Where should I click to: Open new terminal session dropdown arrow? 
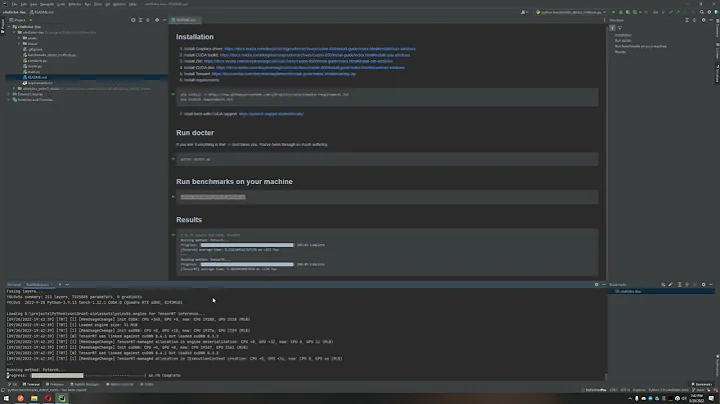coord(67,285)
